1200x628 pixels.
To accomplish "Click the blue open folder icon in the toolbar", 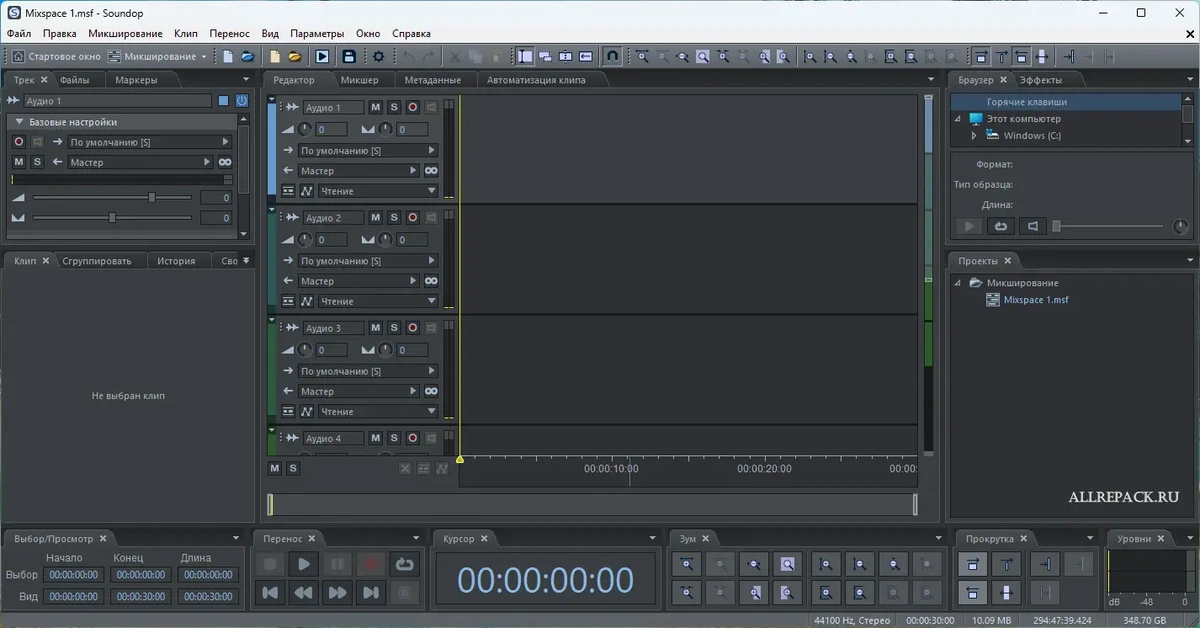I will 247,57.
